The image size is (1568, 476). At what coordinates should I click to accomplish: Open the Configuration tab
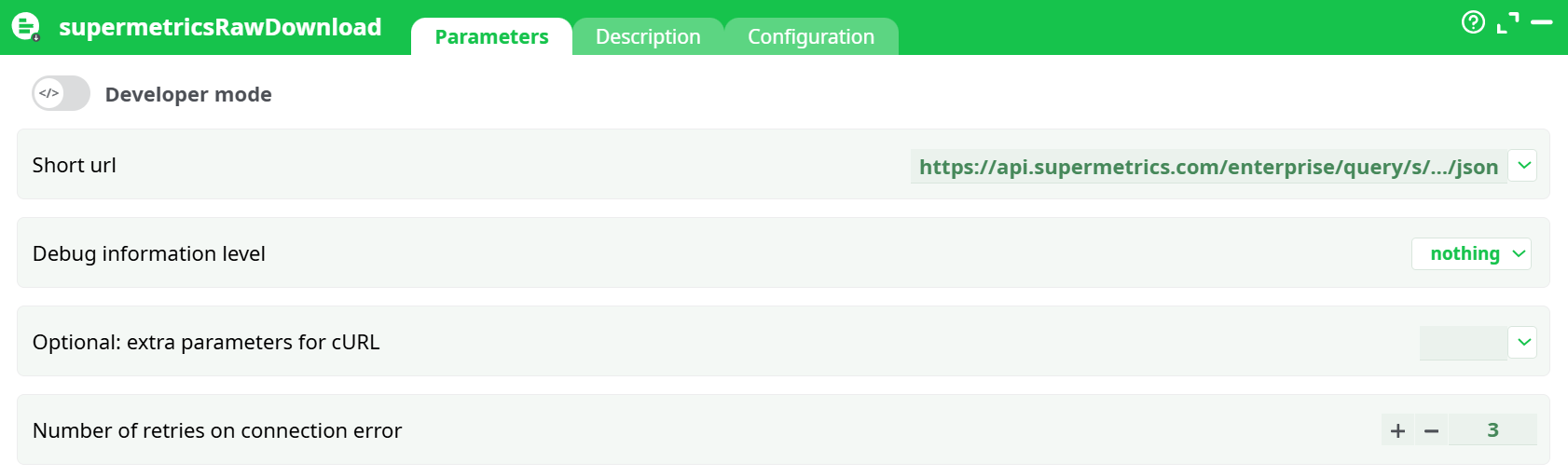[x=811, y=36]
